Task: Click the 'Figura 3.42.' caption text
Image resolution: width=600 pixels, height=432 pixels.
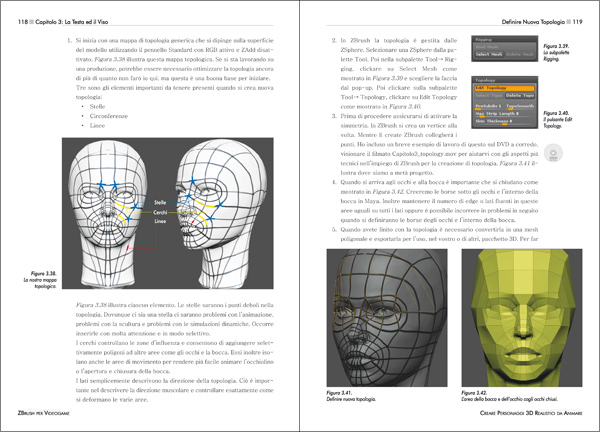Action: tap(474, 393)
